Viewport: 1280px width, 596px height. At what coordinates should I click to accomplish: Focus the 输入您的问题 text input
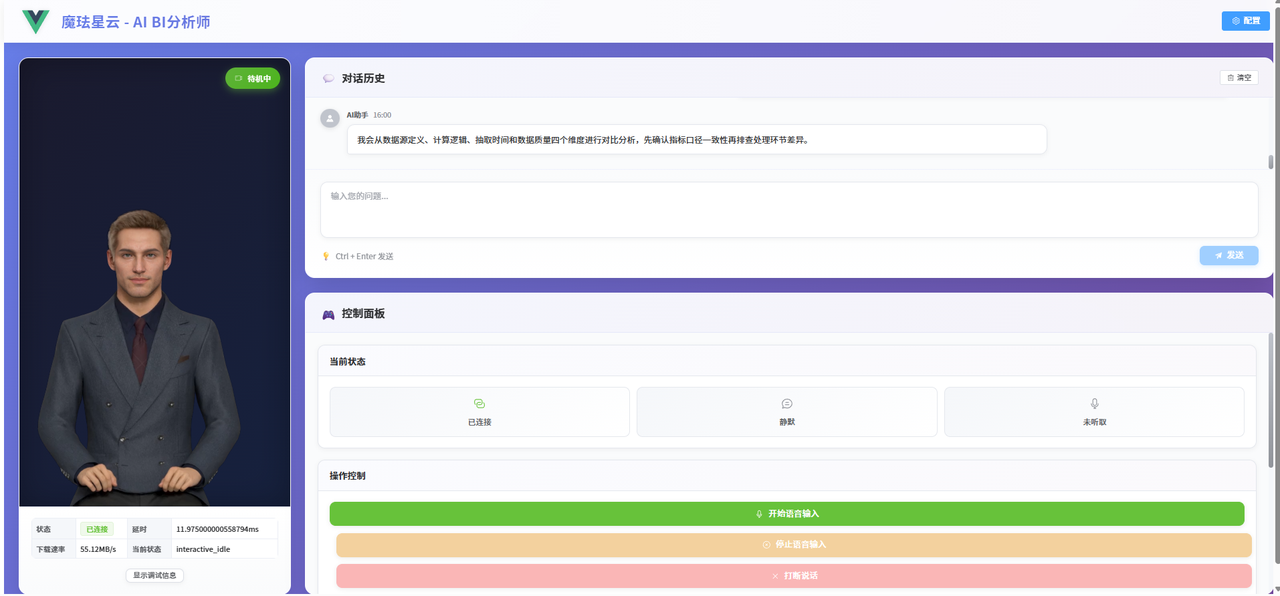tap(789, 209)
